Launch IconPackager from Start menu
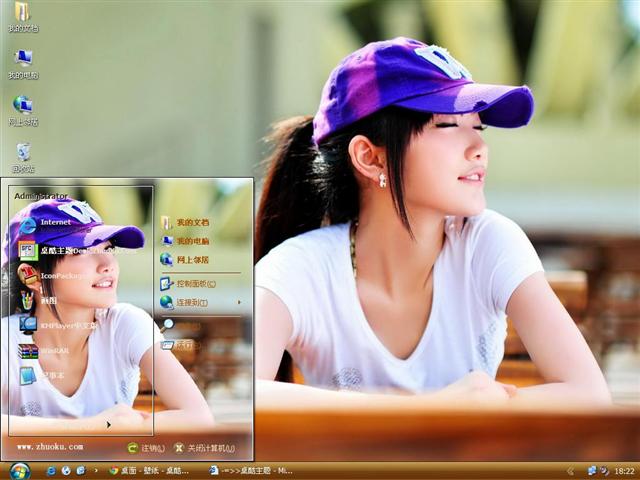 click(x=53, y=276)
